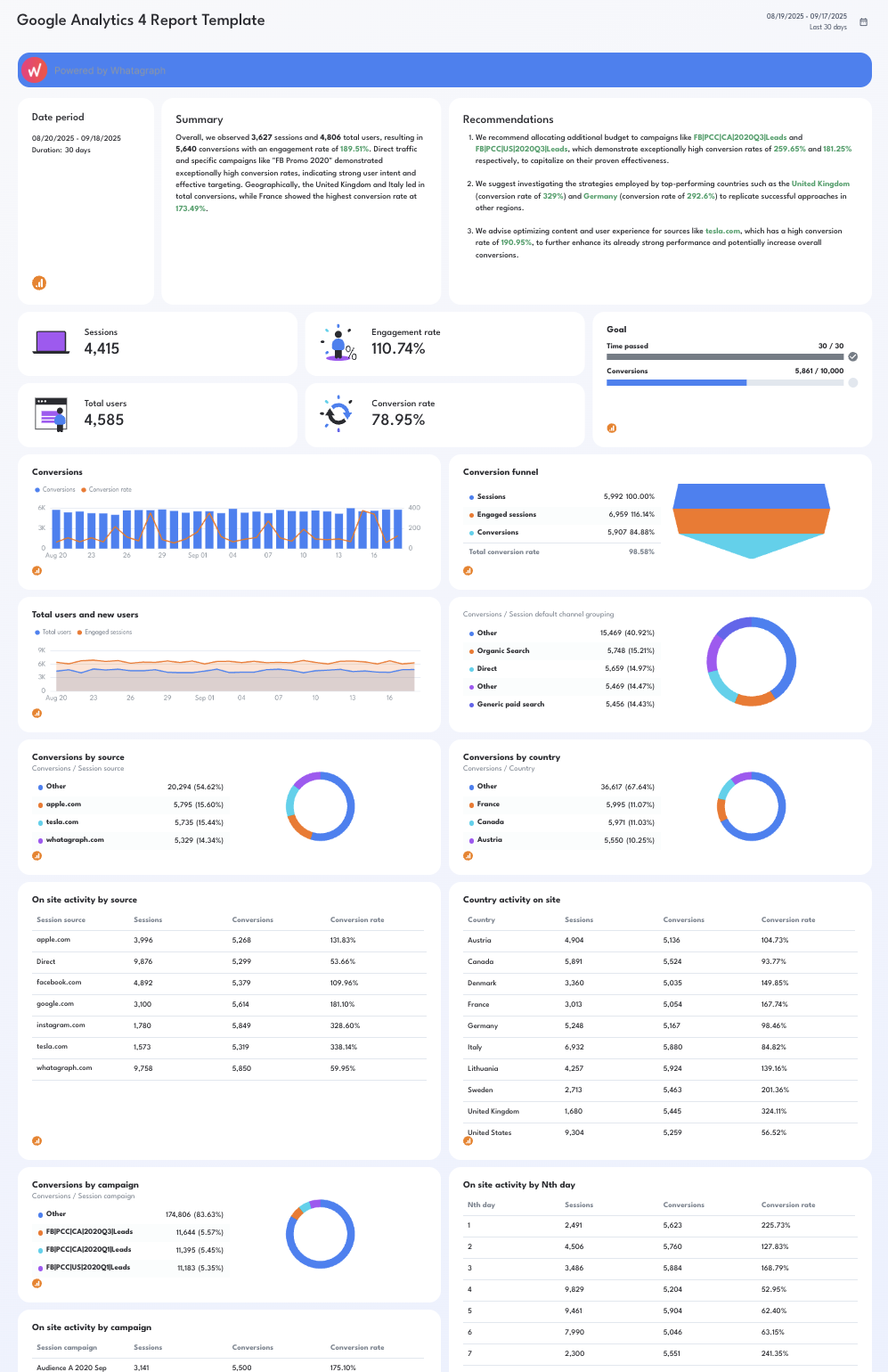Click the Google Analytics icon in Date period card
The height and width of the screenshot is (1372, 888).
[39, 283]
